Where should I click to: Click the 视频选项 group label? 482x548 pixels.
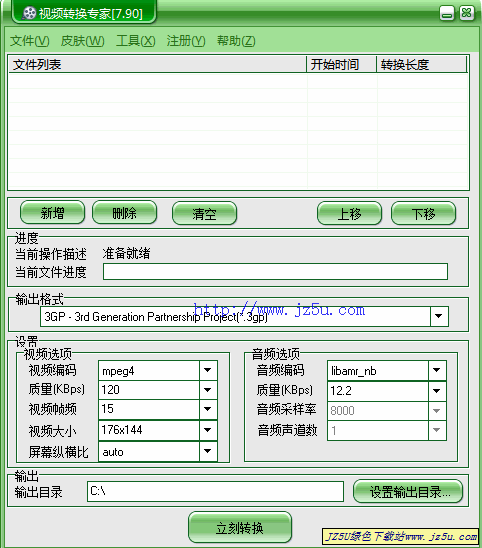tap(48, 354)
